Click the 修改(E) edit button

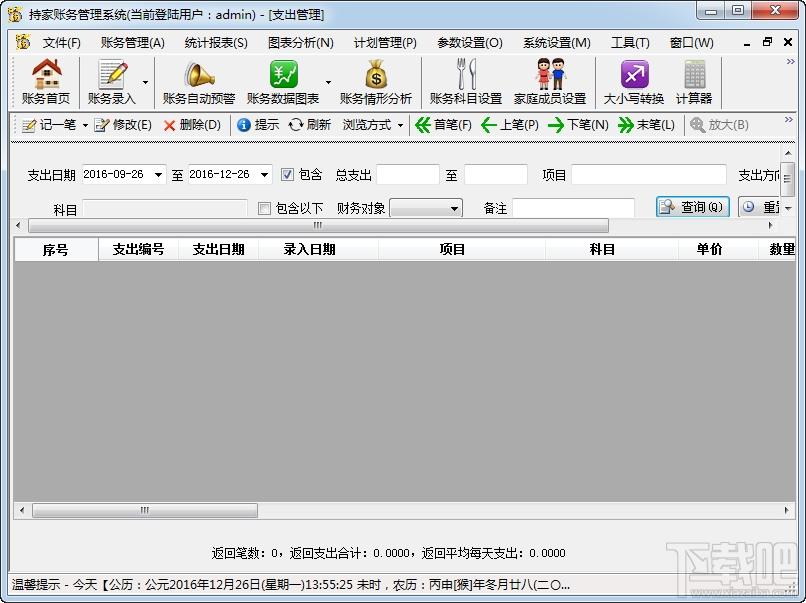click(123, 125)
